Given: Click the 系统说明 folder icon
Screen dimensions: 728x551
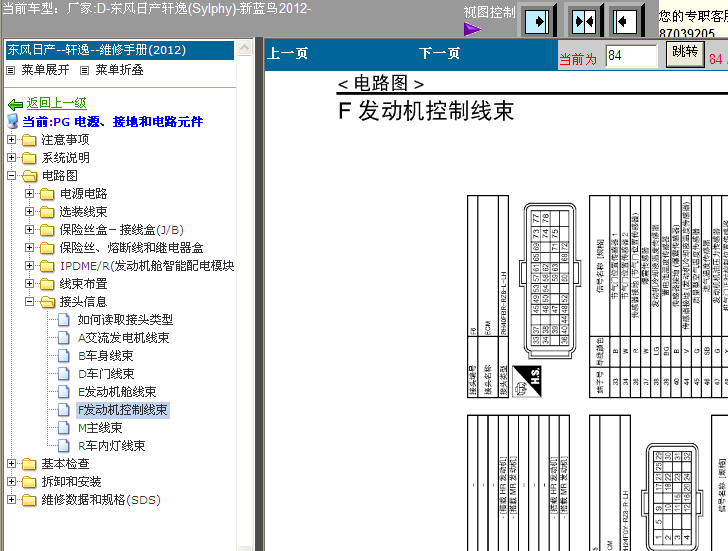Looking at the screenshot, I should [29, 158].
